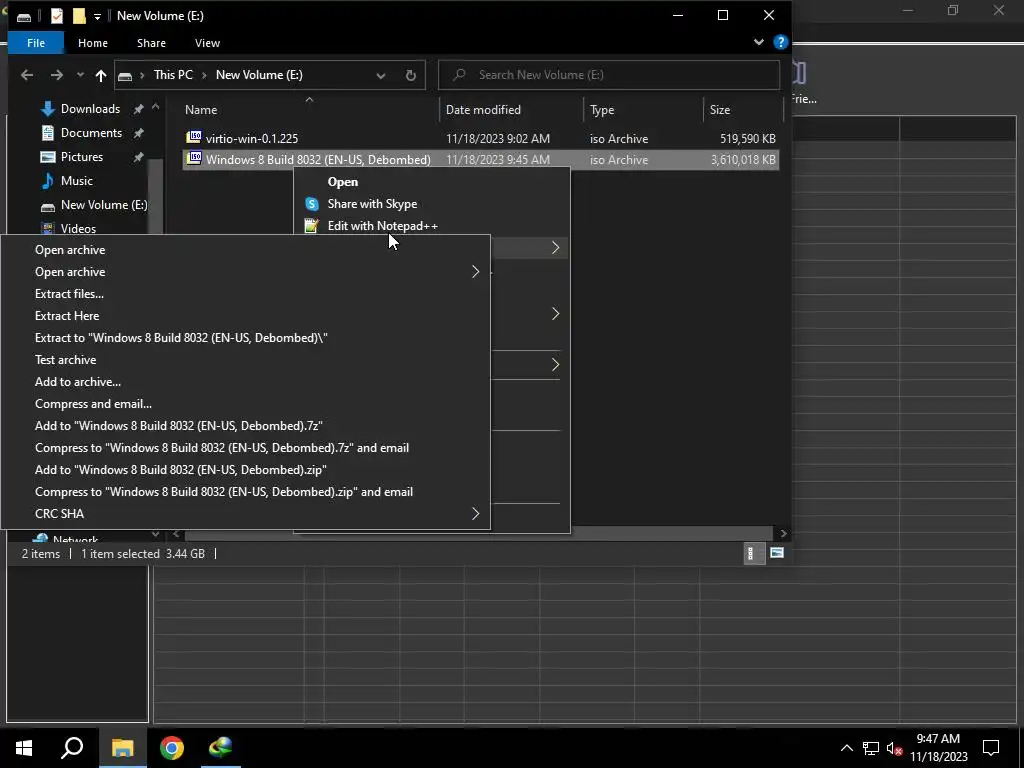Show hidden system tray icons
This screenshot has height=768, width=1024.
846,748
